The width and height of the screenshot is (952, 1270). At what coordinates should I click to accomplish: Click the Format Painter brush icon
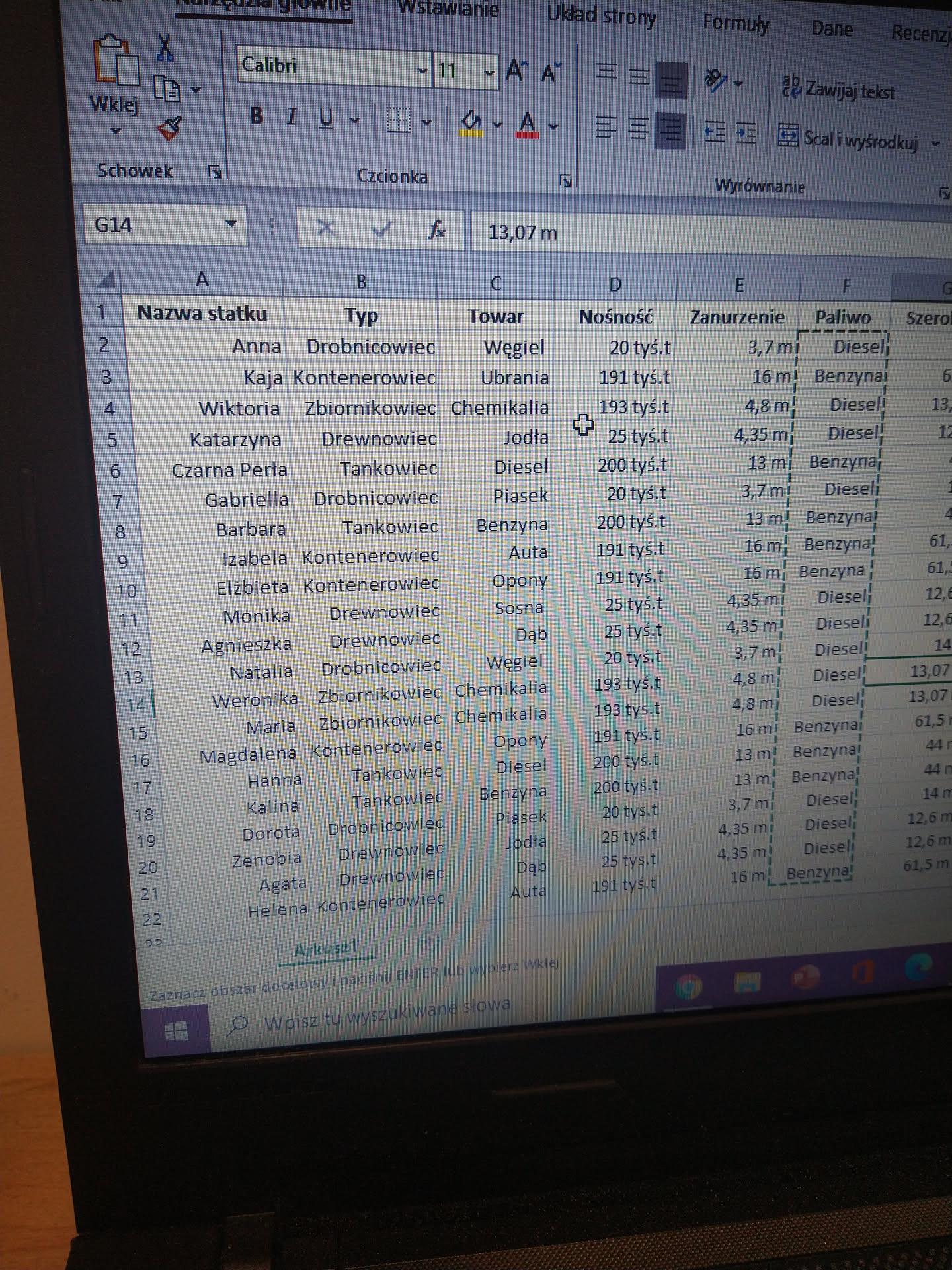point(169,128)
